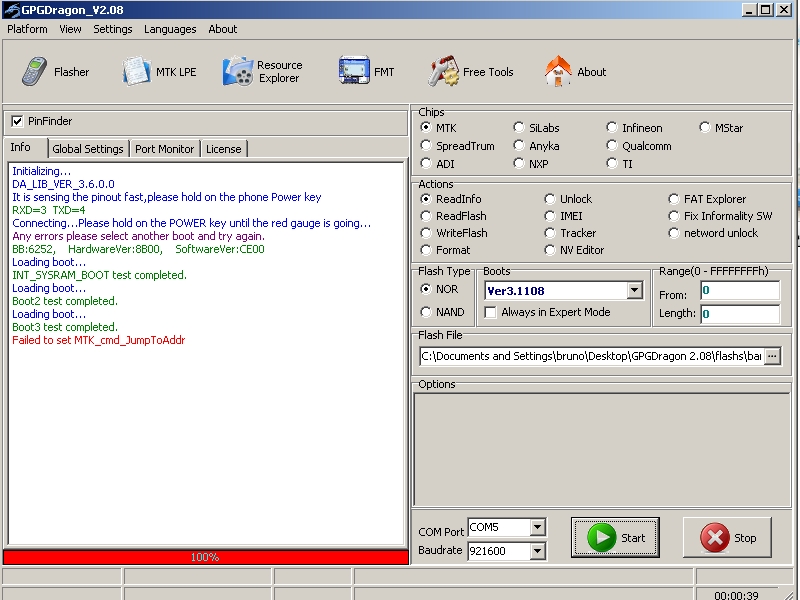Open the Settings menu
This screenshot has height=600, width=800.
(x=113, y=29)
